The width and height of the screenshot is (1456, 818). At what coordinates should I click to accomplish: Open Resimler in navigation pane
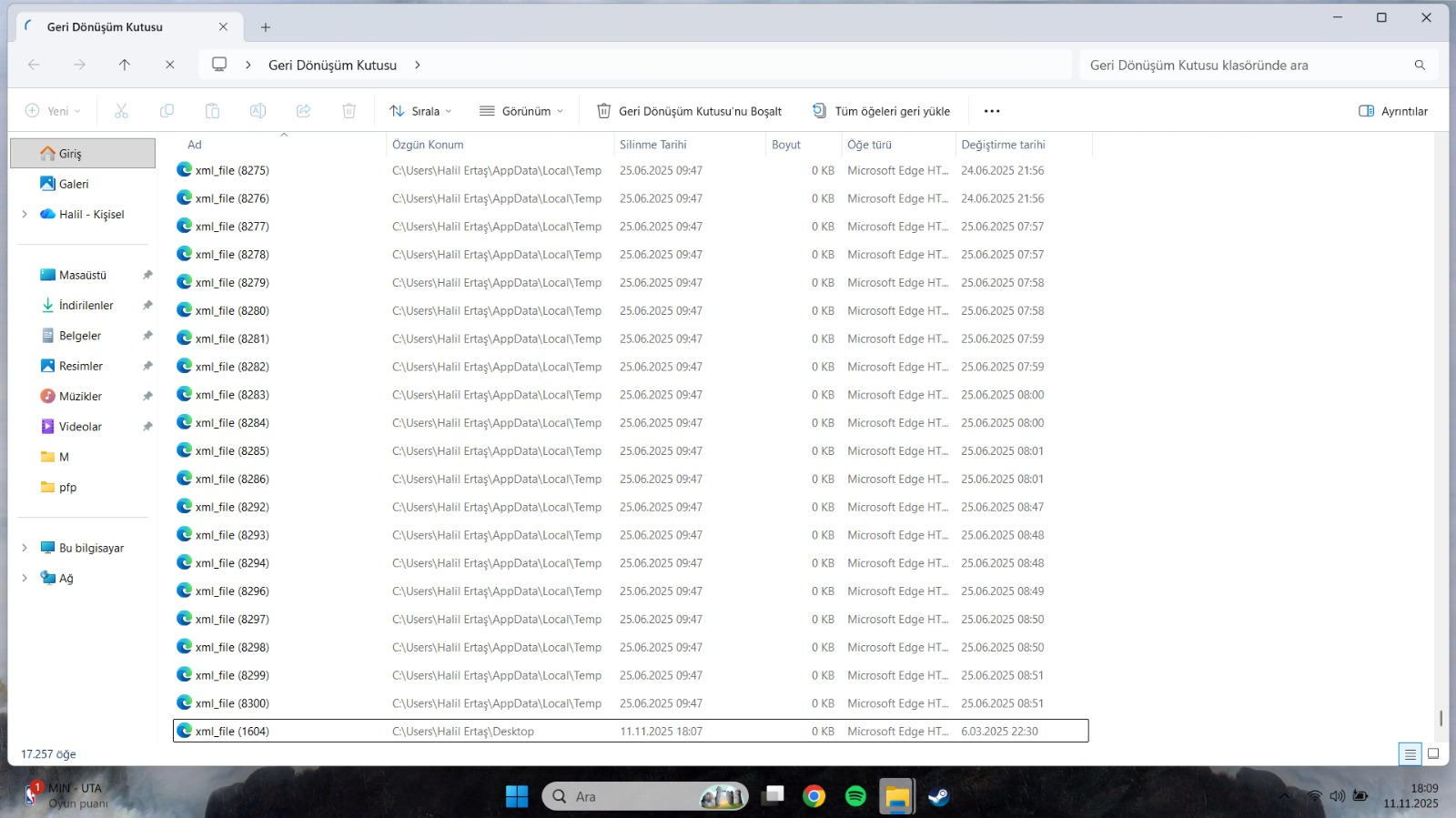(83, 366)
